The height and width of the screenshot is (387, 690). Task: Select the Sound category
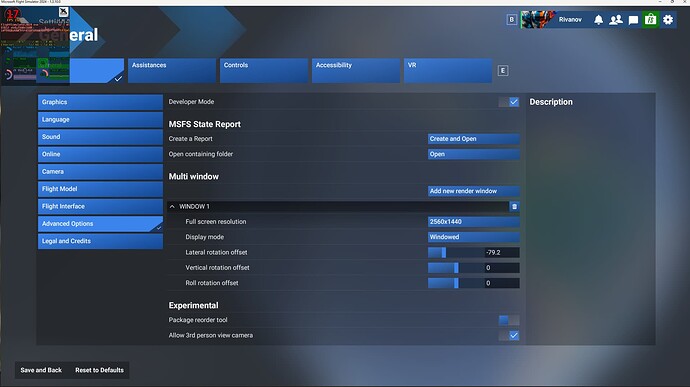click(x=100, y=137)
